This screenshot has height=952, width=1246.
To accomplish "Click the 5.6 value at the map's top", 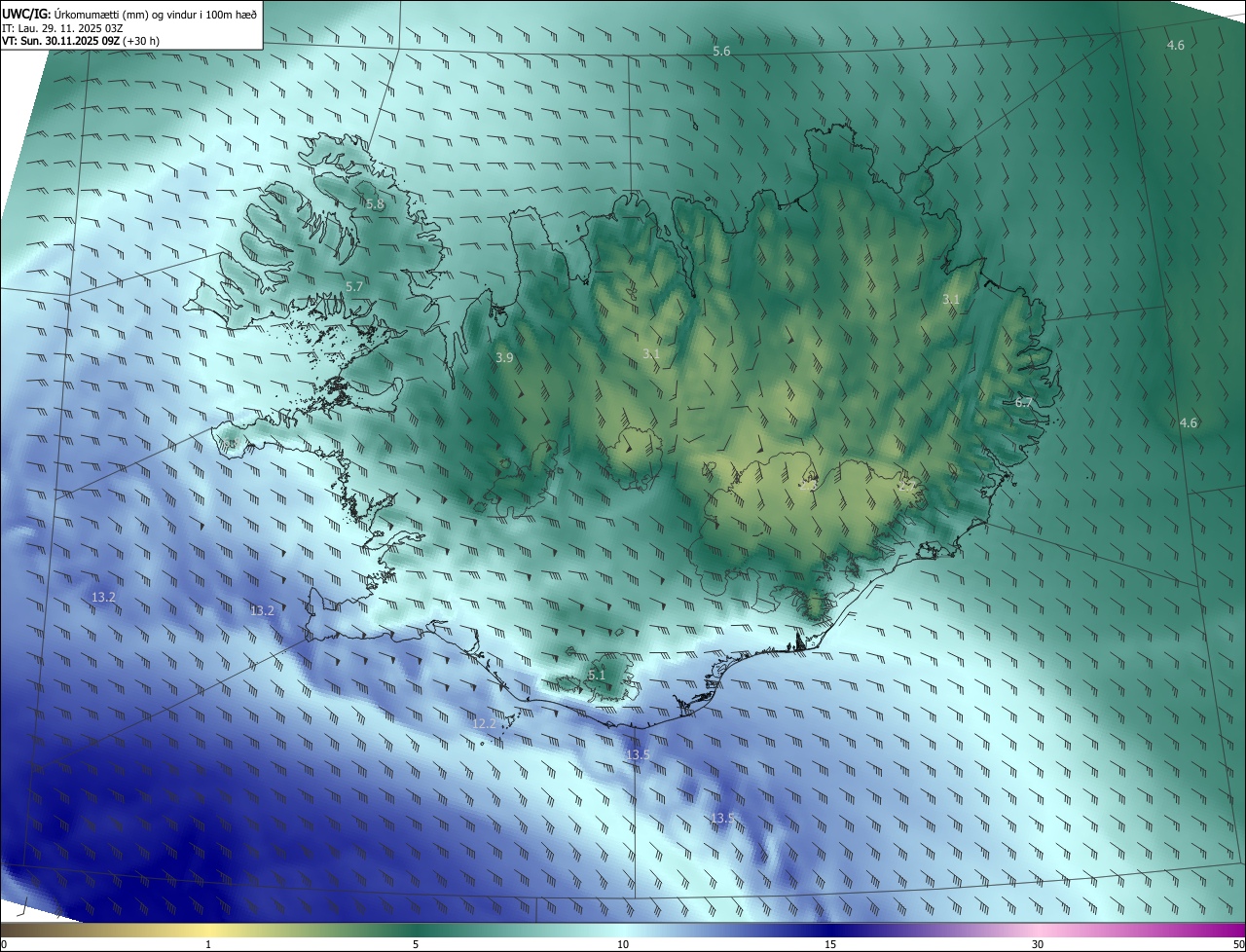I will coord(721,51).
